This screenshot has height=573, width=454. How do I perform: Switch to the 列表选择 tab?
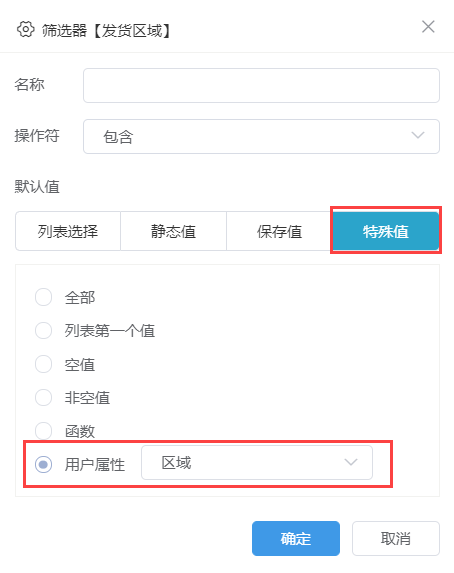point(68,231)
